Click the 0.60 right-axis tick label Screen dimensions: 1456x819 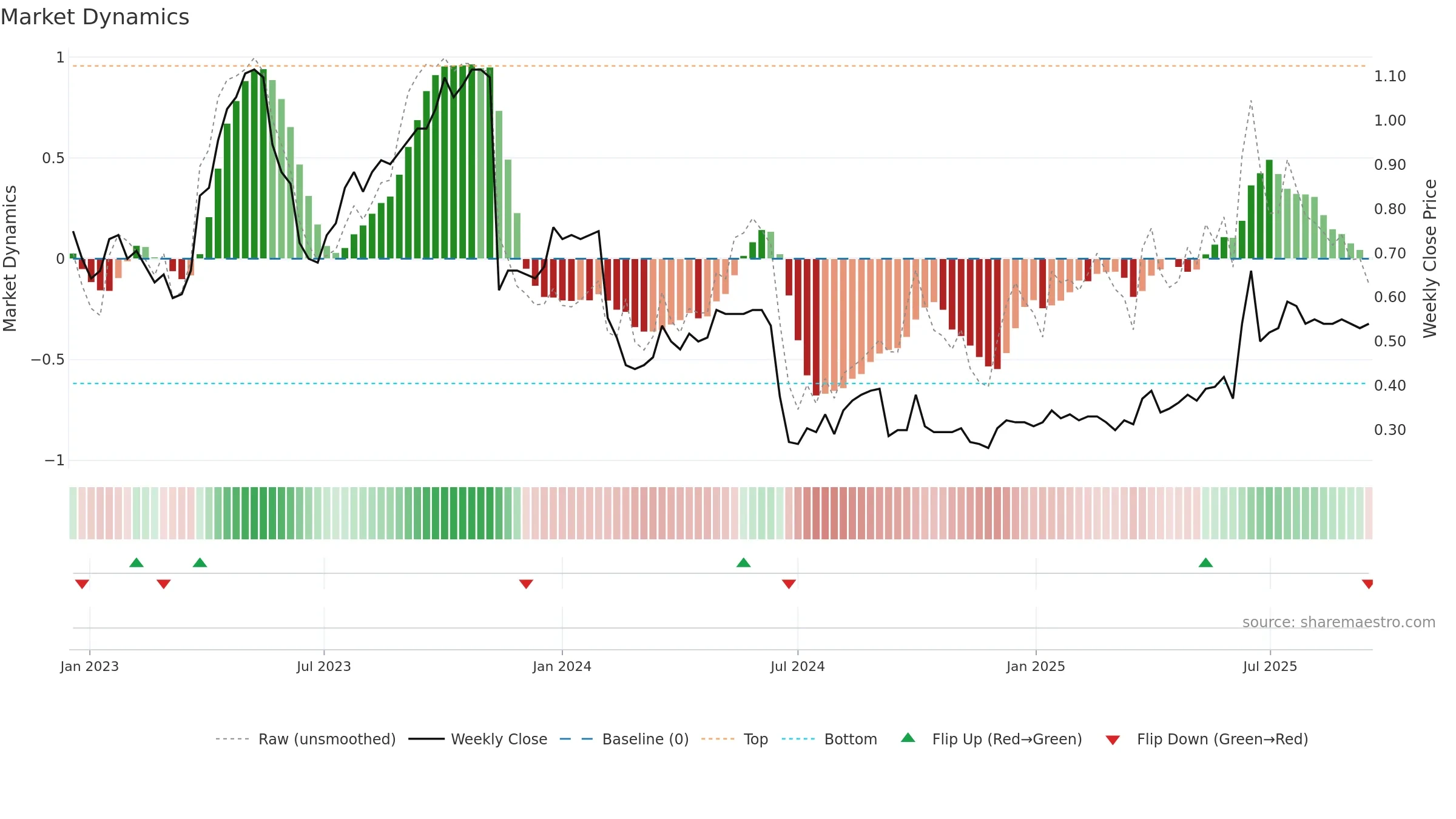(1390, 297)
